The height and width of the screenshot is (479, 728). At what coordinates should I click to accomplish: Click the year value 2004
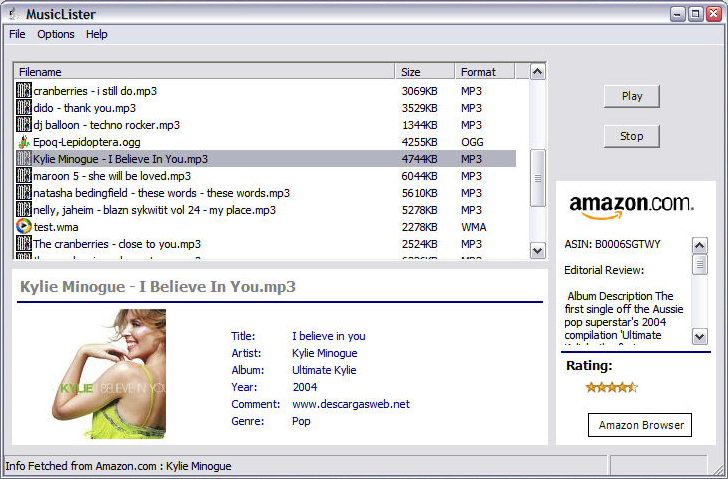click(x=305, y=387)
